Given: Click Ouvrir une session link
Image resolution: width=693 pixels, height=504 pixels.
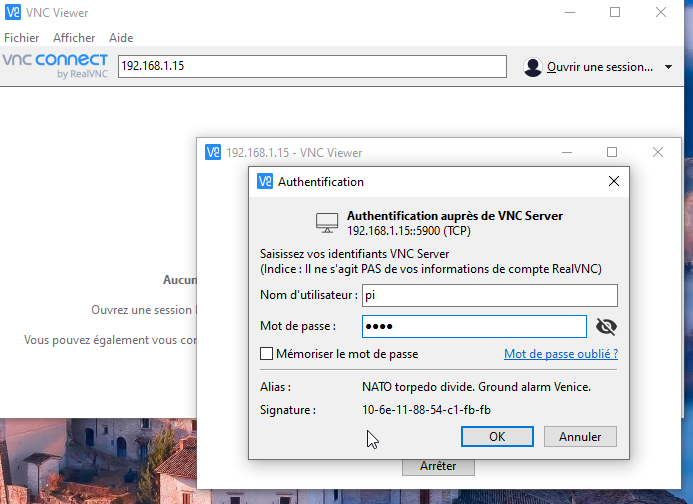Looking at the screenshot, I should click(x=600, y=67).
